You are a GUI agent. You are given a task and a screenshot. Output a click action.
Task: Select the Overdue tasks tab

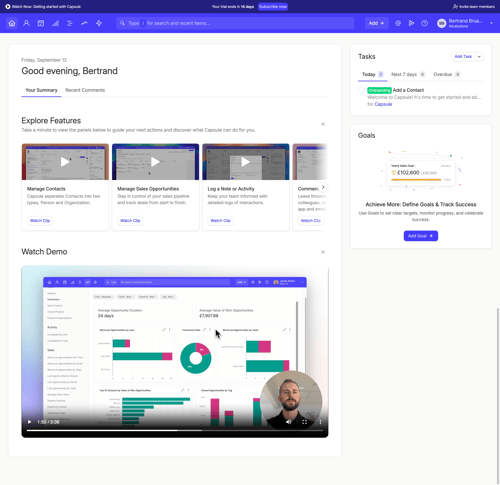tap(447, 74)
